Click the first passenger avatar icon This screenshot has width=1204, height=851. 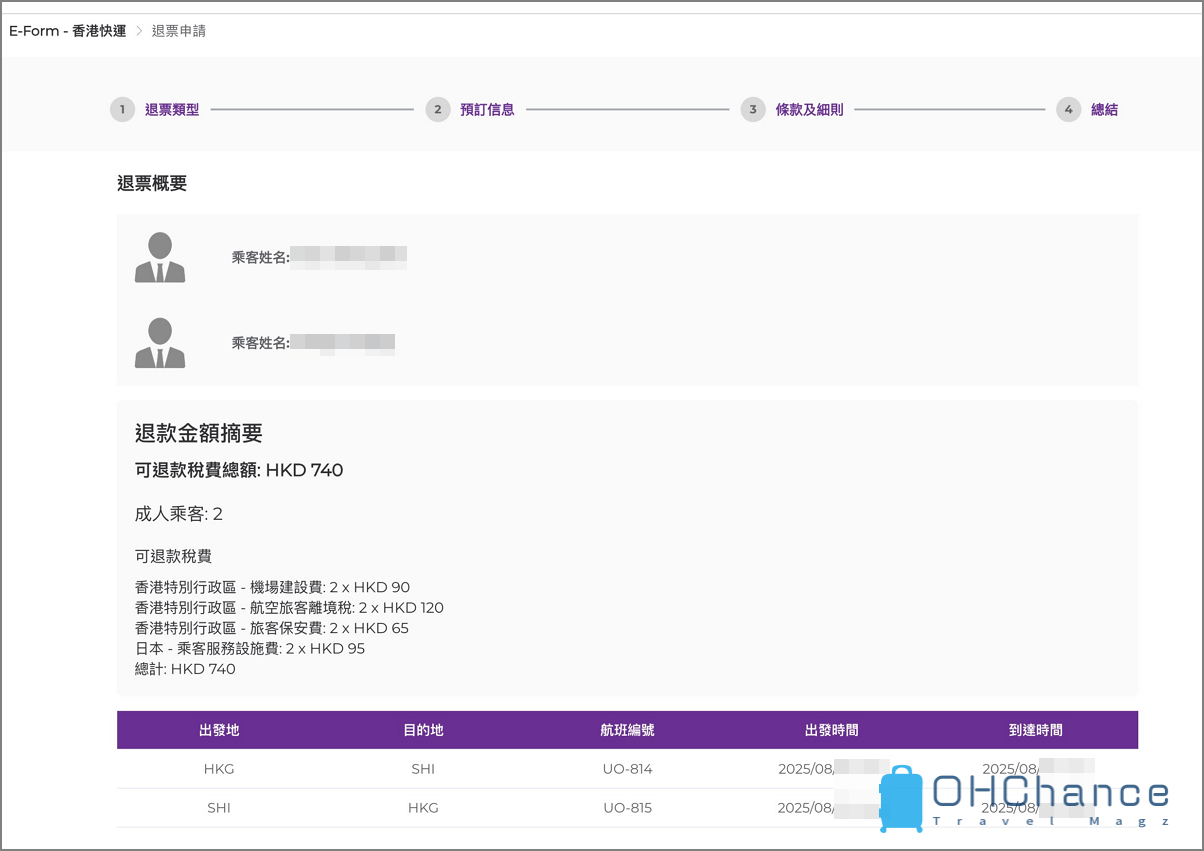pyautogui.click(x=160, y=257)
